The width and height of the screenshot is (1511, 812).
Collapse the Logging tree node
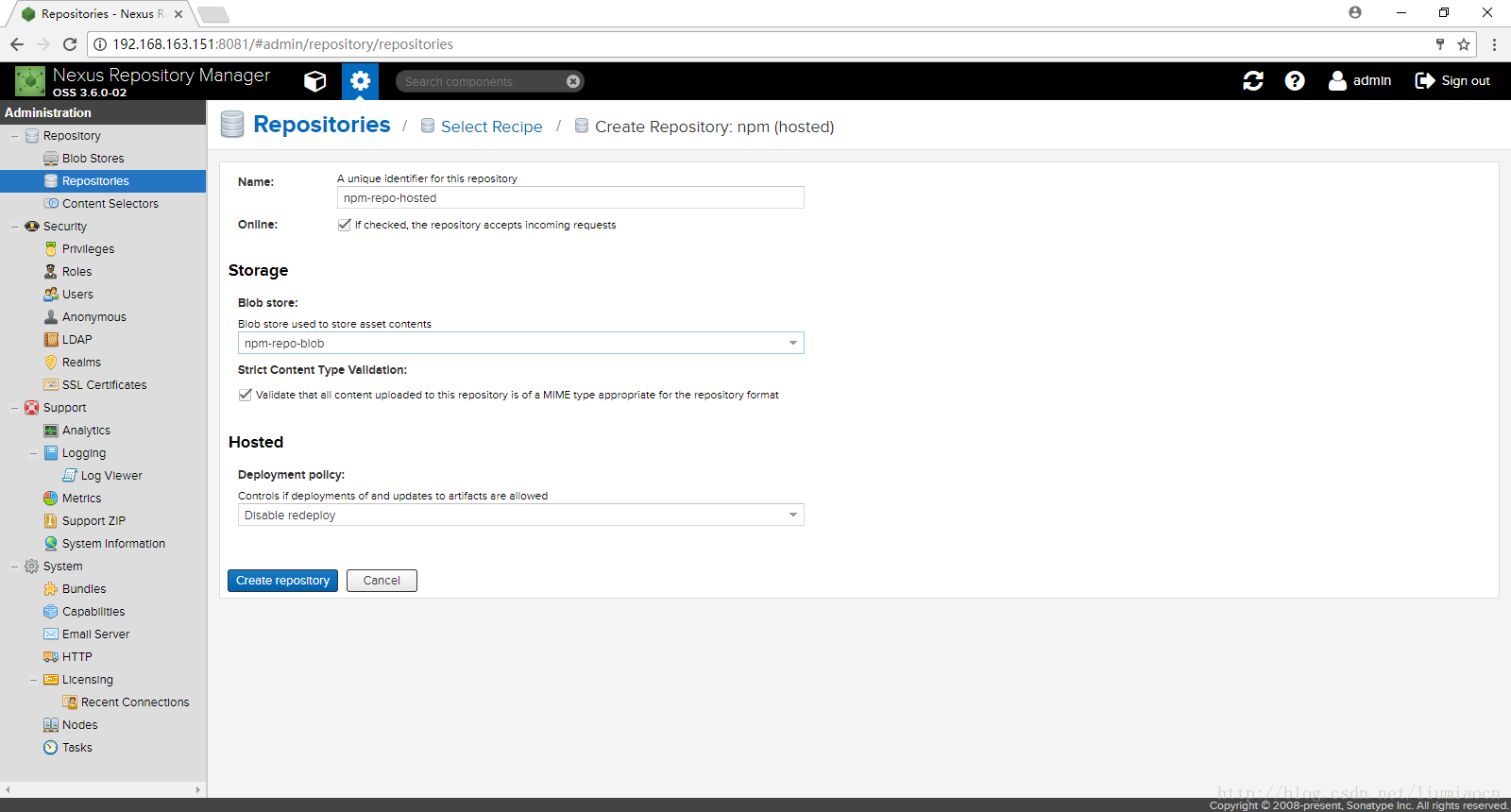click(33, 453)
